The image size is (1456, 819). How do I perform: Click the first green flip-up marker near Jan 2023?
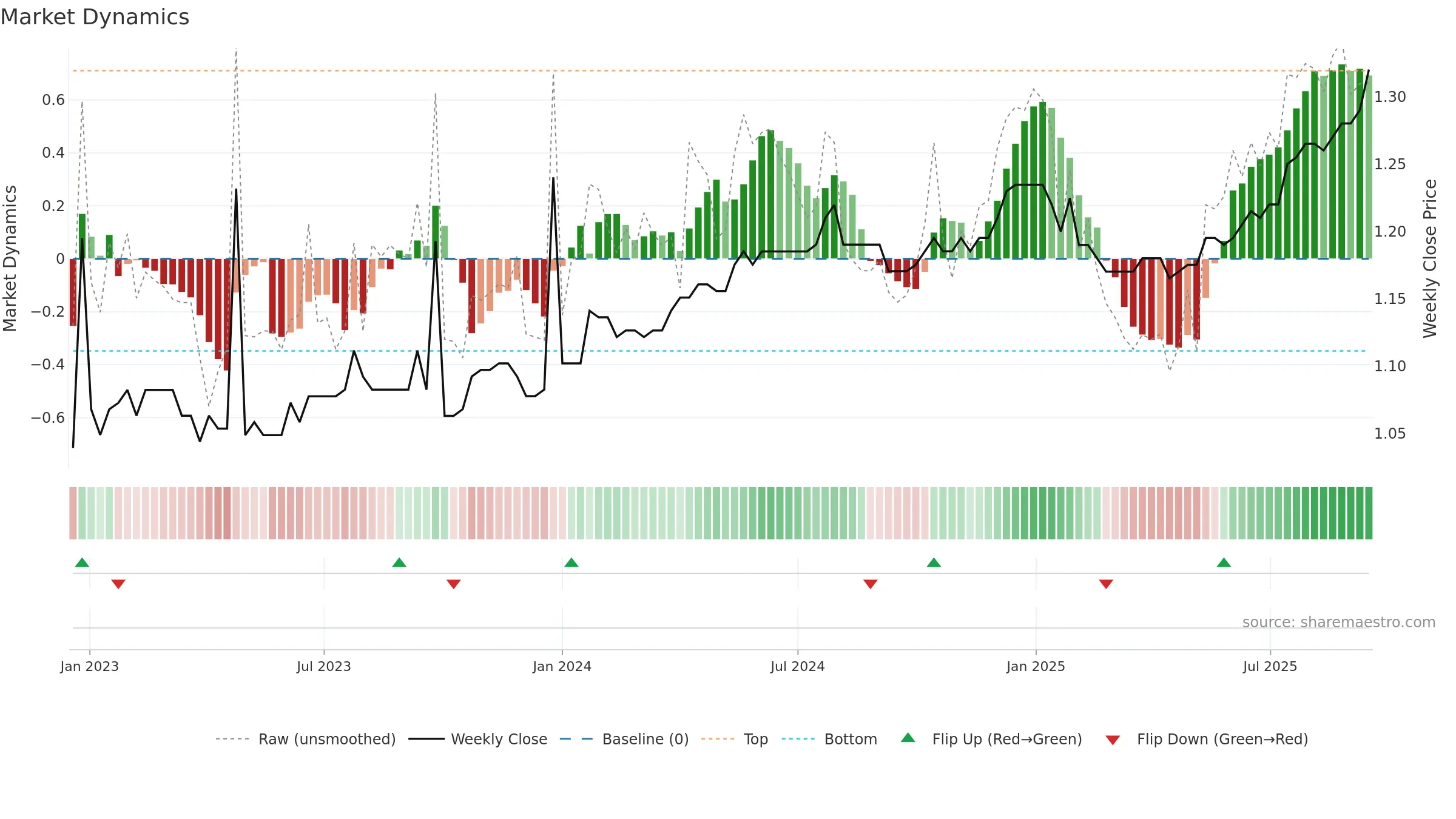click(x=82, y=562)
